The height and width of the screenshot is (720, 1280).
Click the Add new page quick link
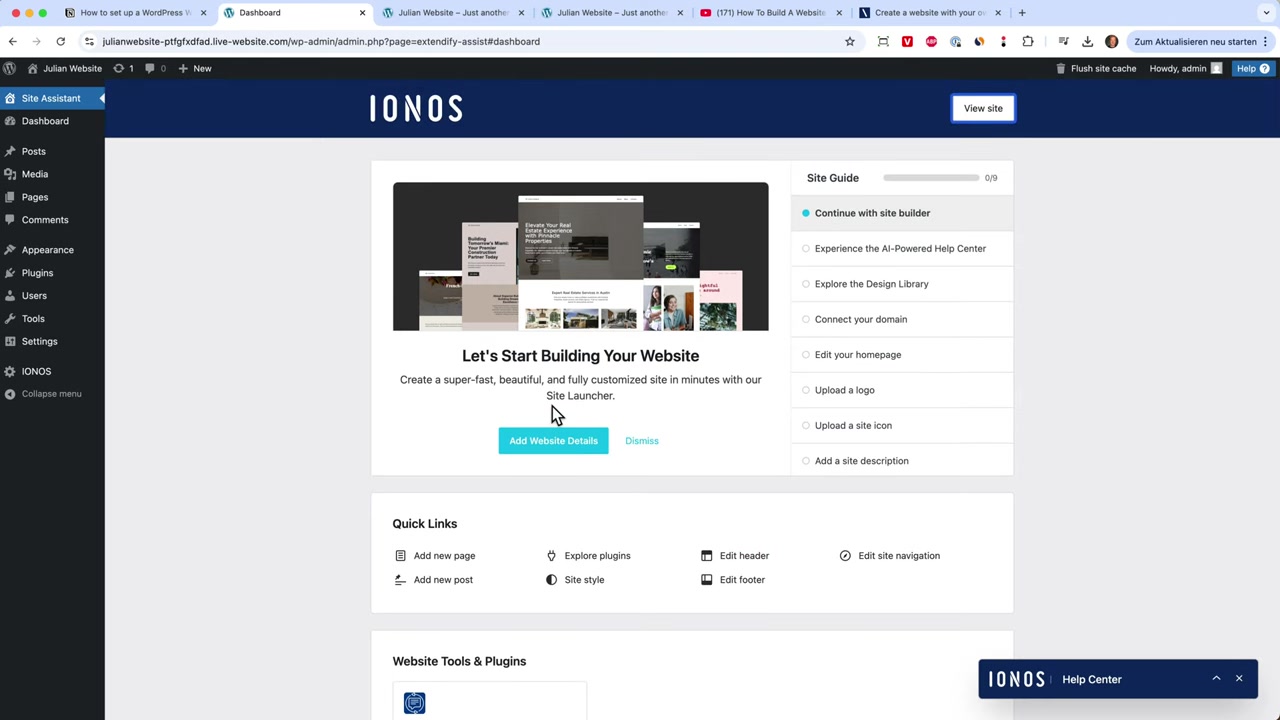point(435,556)
